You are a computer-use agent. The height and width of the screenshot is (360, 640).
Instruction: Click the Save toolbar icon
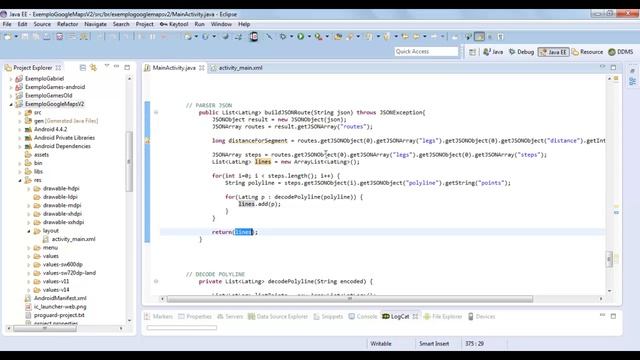(25, 37)
